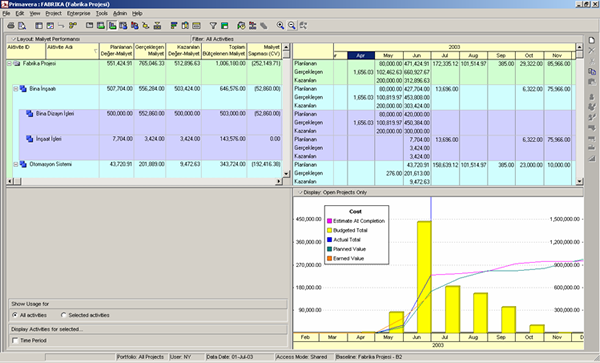Click the Zoom Out magnifier icon
The width and height of the screenshot is (600, 363).
pos(292,26)
